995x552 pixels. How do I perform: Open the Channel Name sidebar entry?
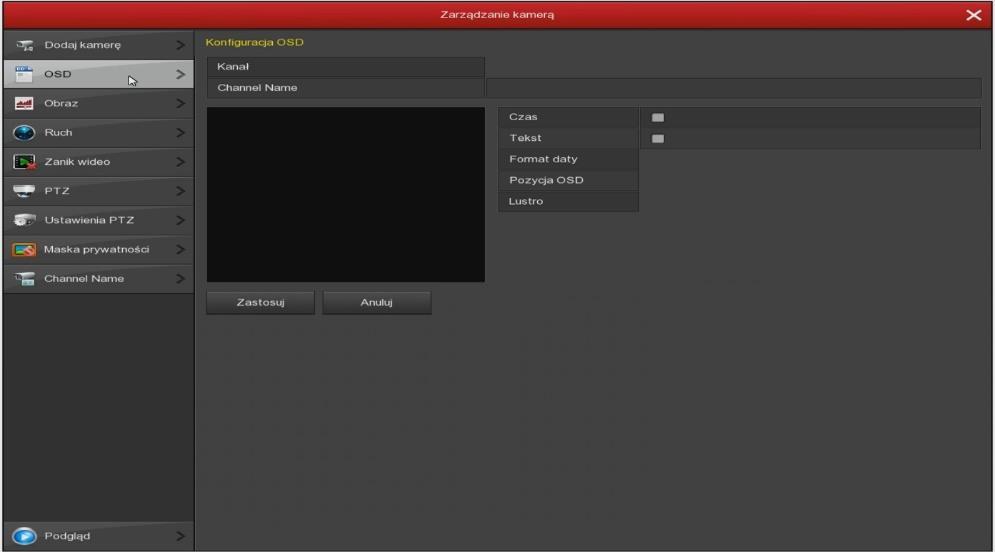point(98,279)
